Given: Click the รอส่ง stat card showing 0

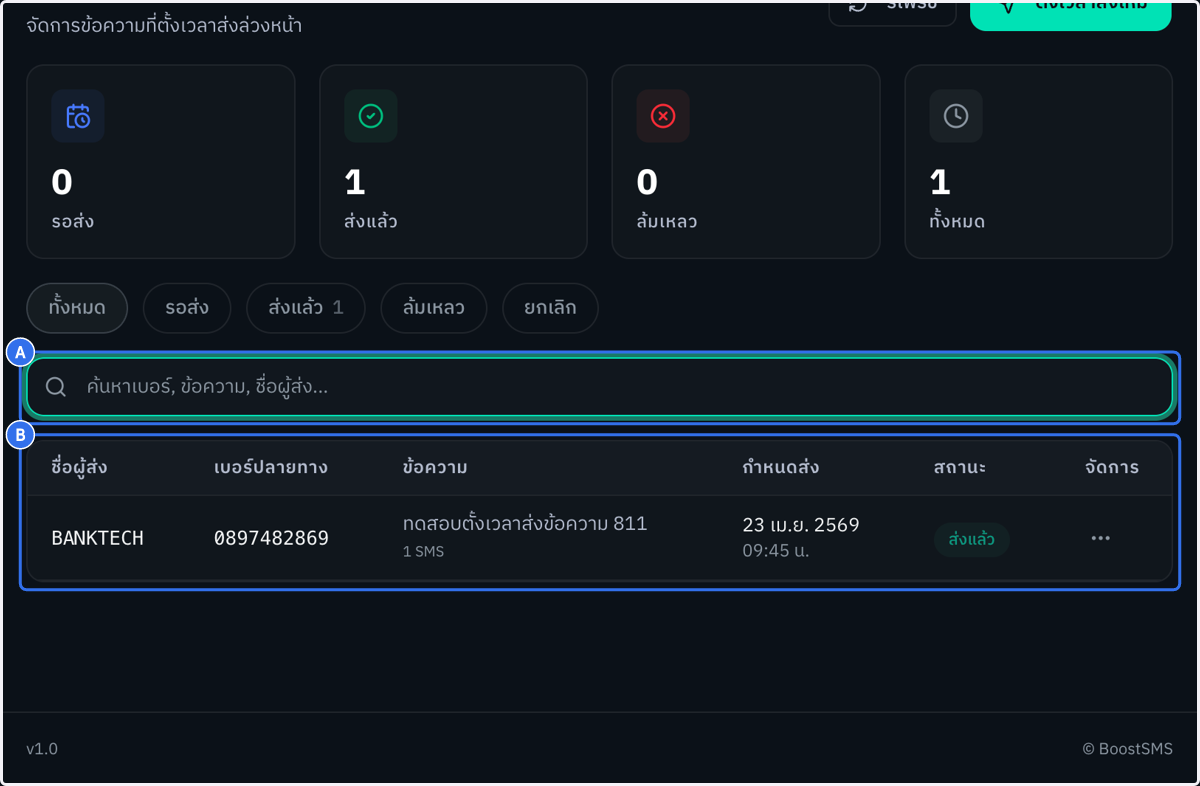Looking at the screenshot, I should point(161,162).
